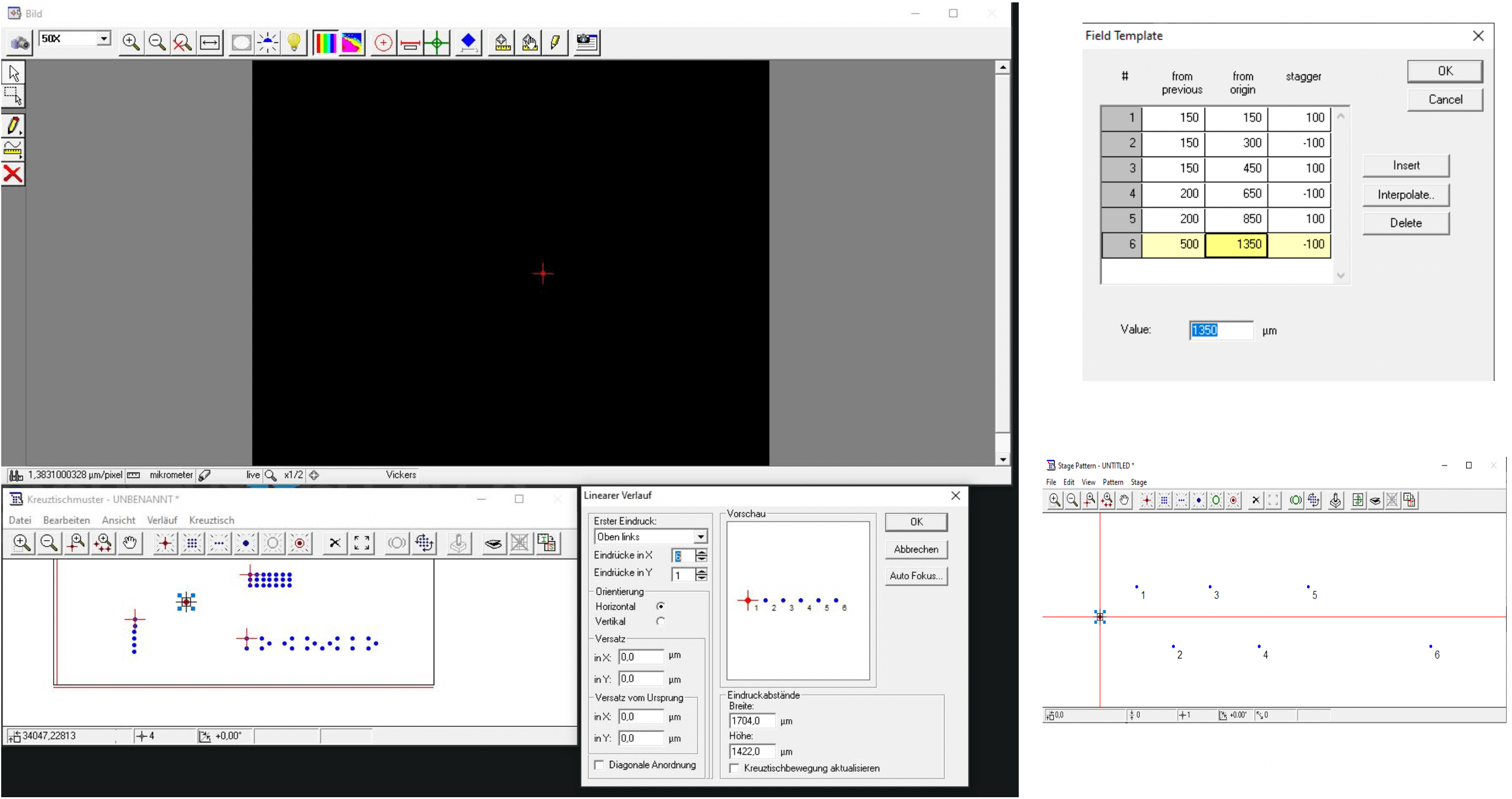Enable the Diagonale Anordnung checkbox
This screenshot has width=1512, height=799.
point(599,765)
